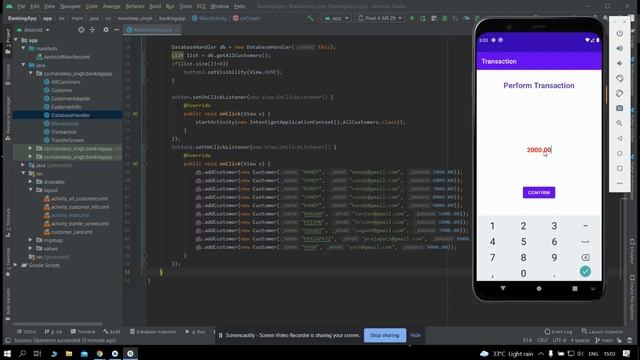640x360 pixels.
Task: Expand the mipmap folder node
Action: 31,240
